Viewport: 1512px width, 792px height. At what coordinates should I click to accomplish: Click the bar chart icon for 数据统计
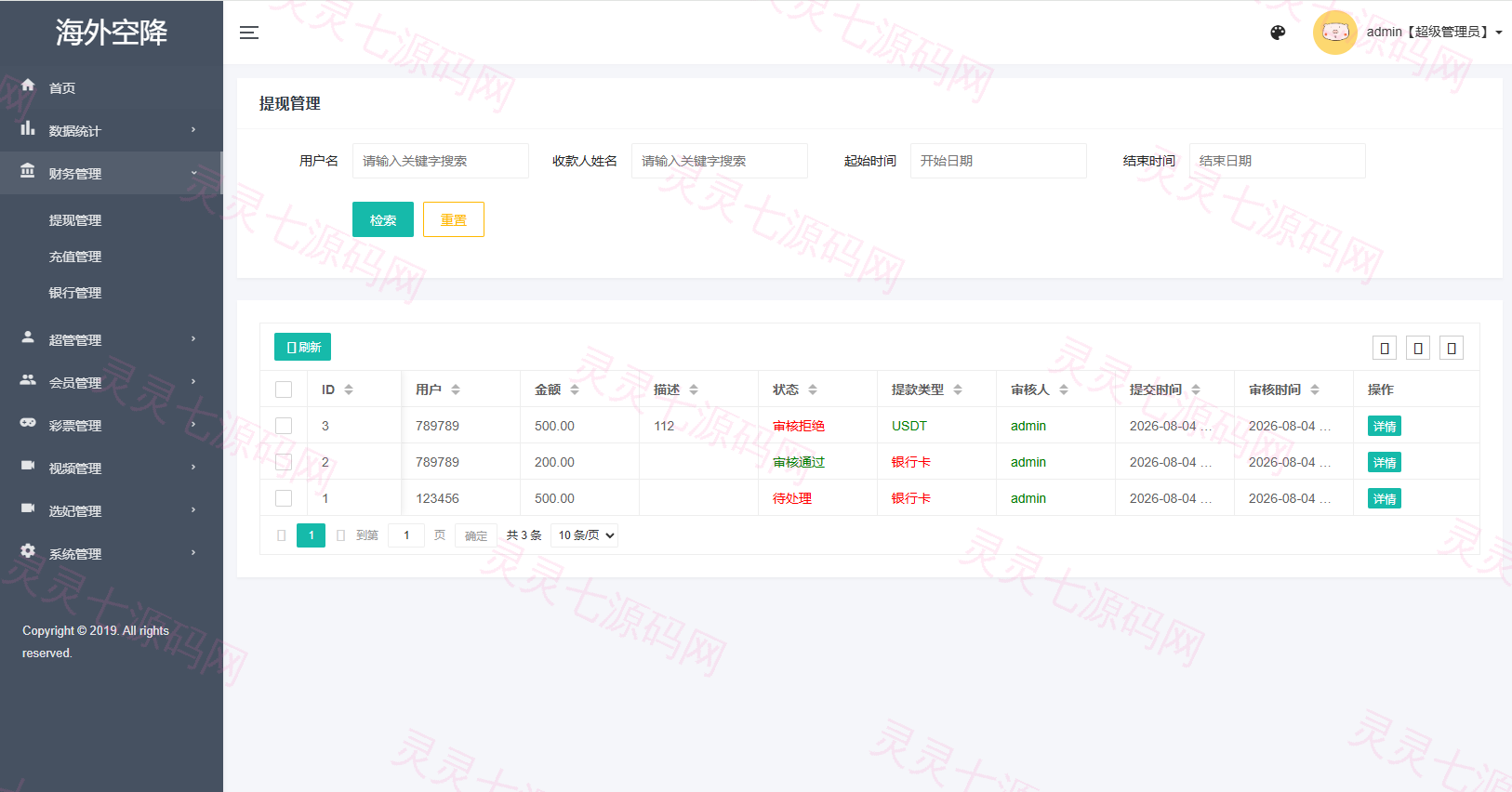tap(28, 128)
